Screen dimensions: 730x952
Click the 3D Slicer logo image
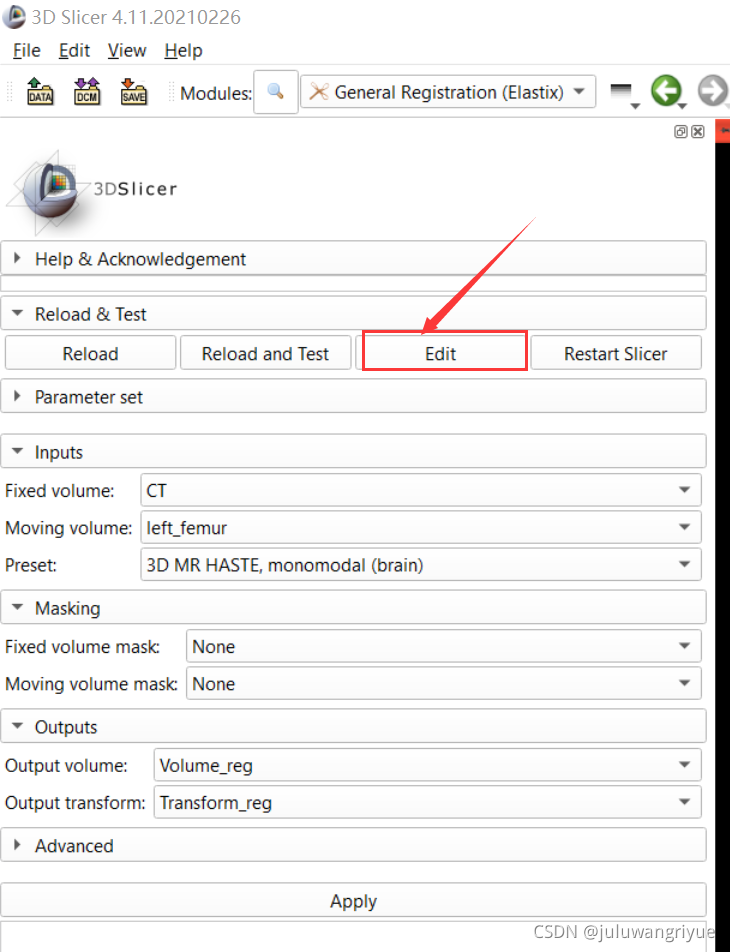91,191
